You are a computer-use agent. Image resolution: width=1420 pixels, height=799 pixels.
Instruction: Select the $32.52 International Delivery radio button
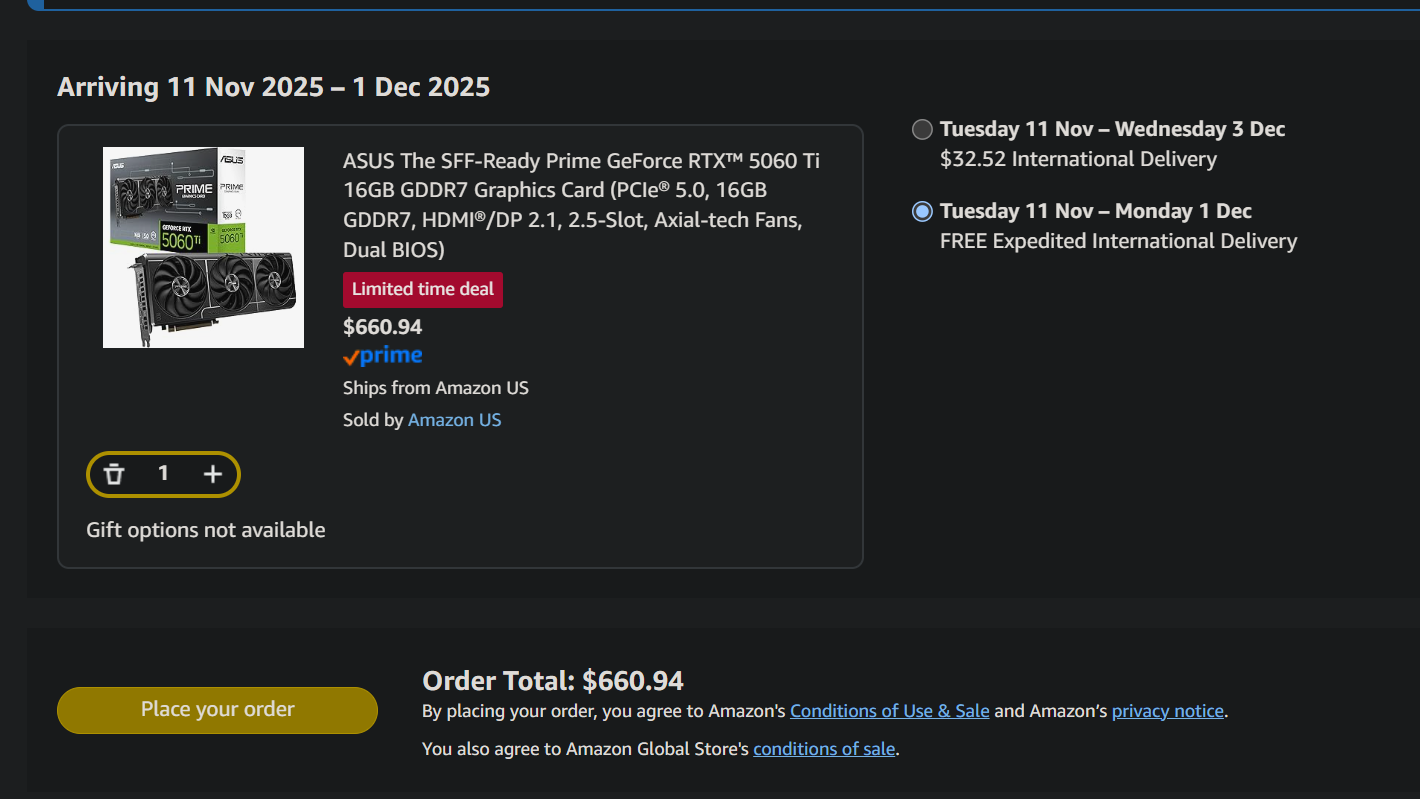tap(922, 129)
